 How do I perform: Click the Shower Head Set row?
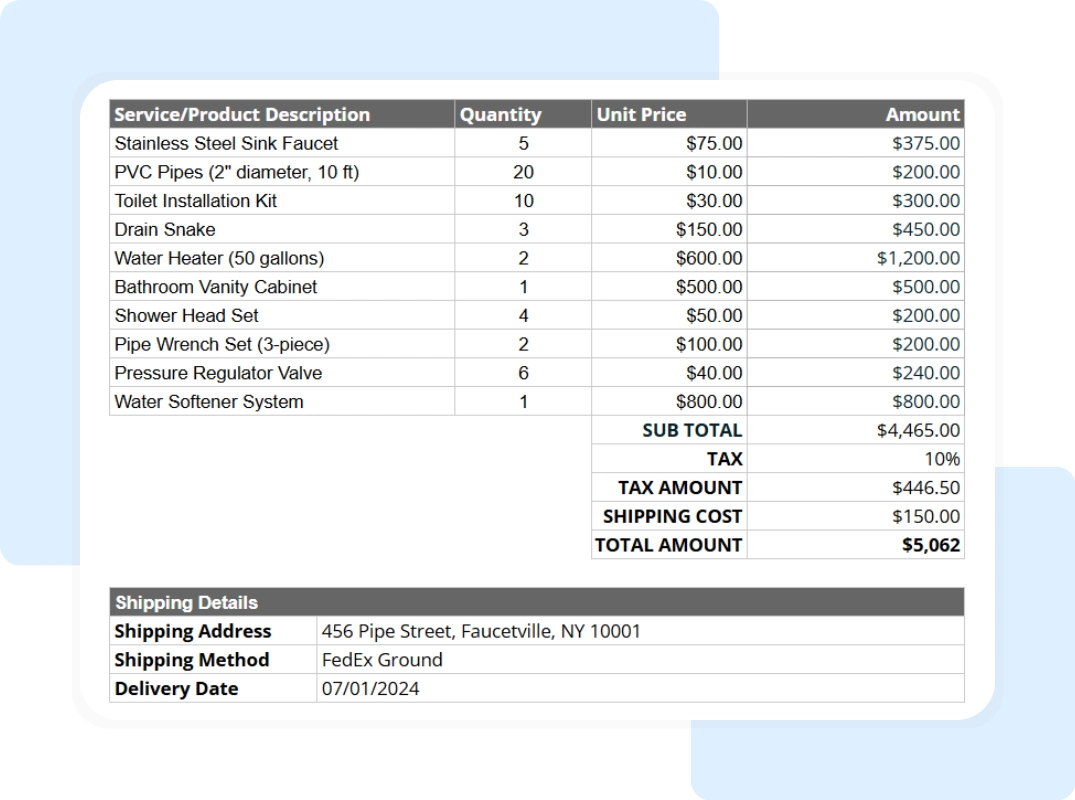click(x=186, y=315)
